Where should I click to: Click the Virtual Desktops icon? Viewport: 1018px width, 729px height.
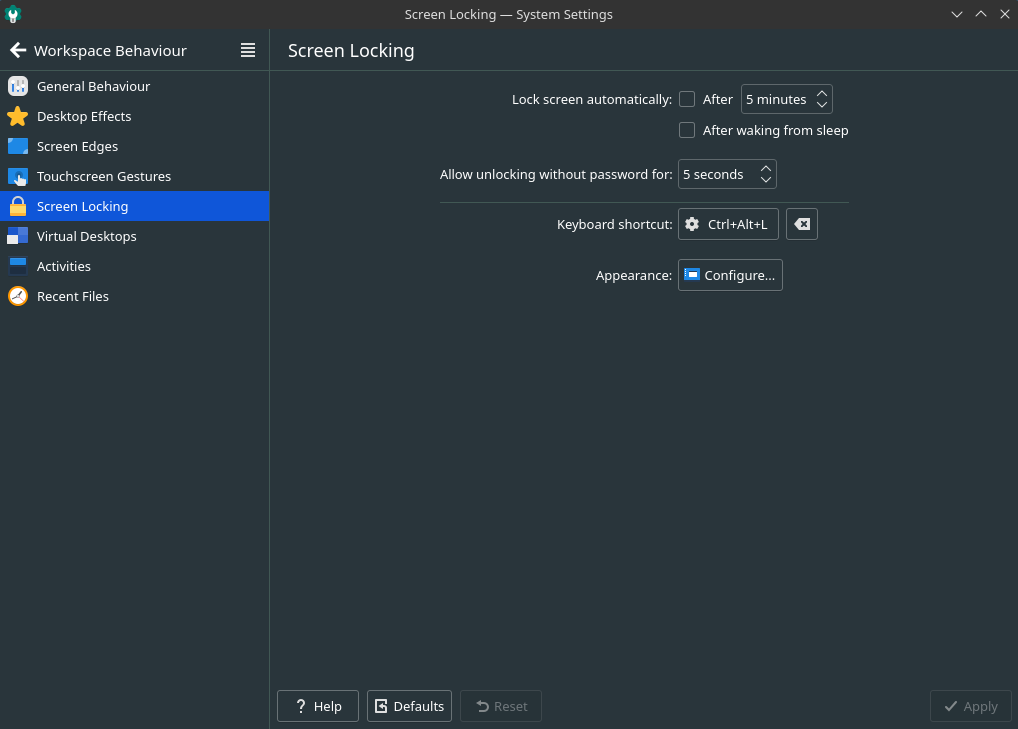coord(18,236)
